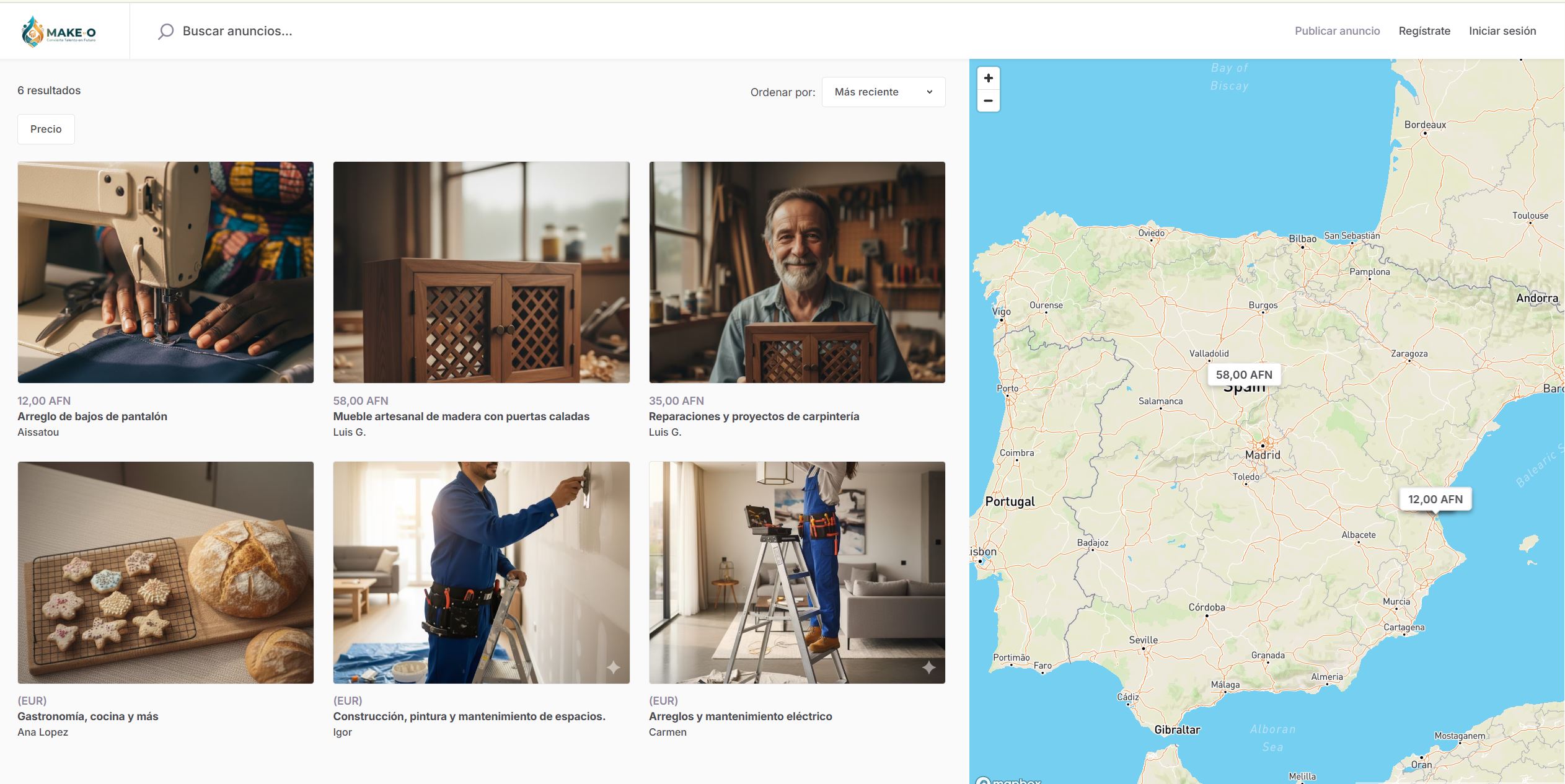1565x784 pixels.
Task: Zoom in on the map
Action: point(988,78)
